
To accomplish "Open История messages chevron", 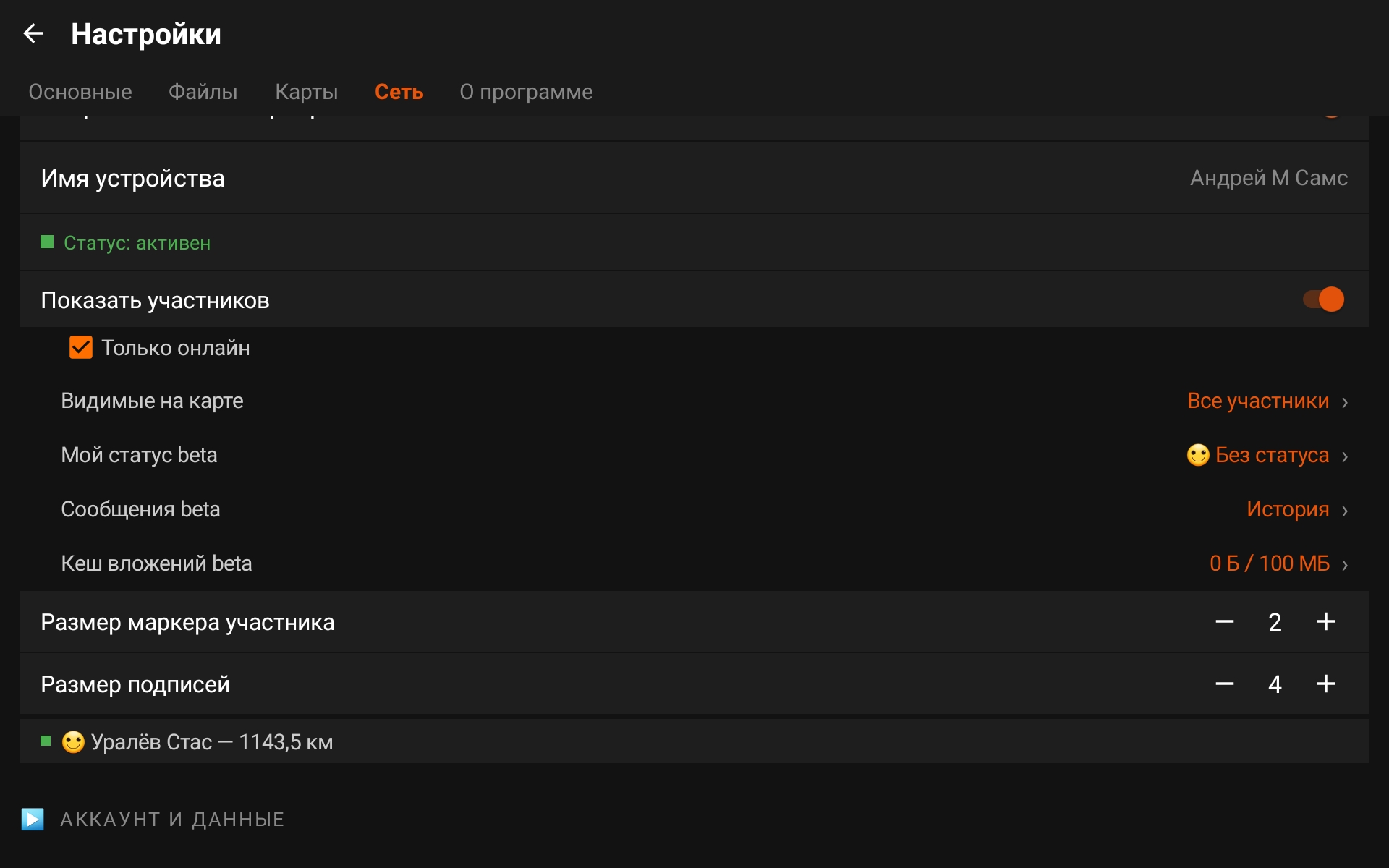I will 1344,510.
